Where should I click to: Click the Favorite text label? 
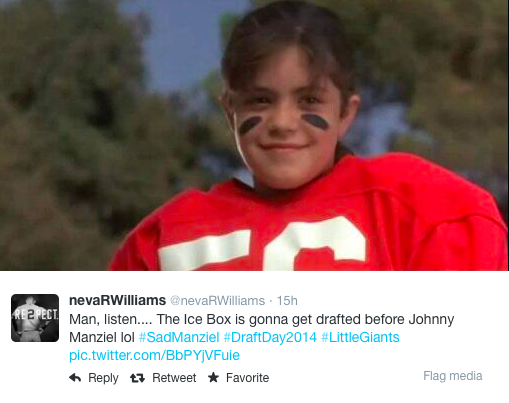247,378
